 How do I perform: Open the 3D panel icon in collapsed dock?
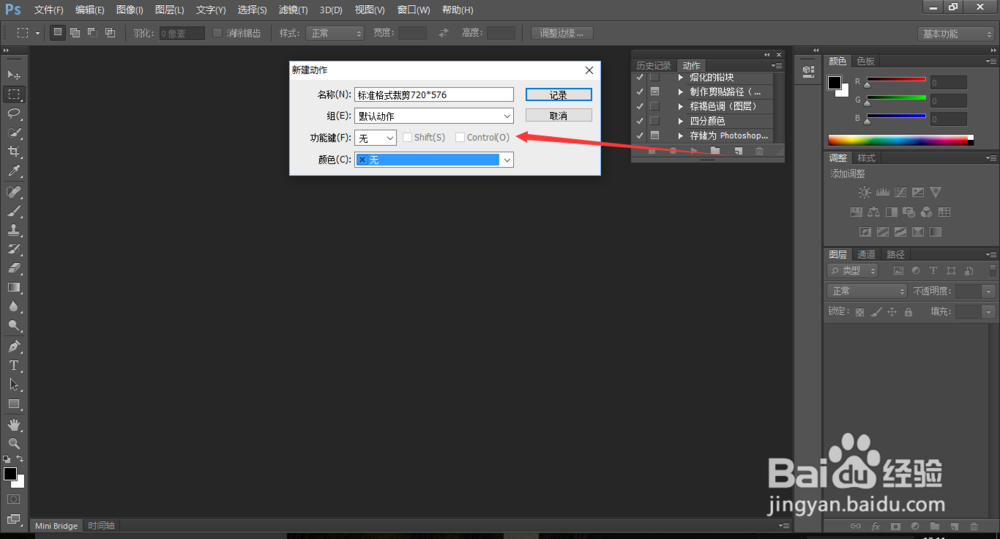click(808, 71)
